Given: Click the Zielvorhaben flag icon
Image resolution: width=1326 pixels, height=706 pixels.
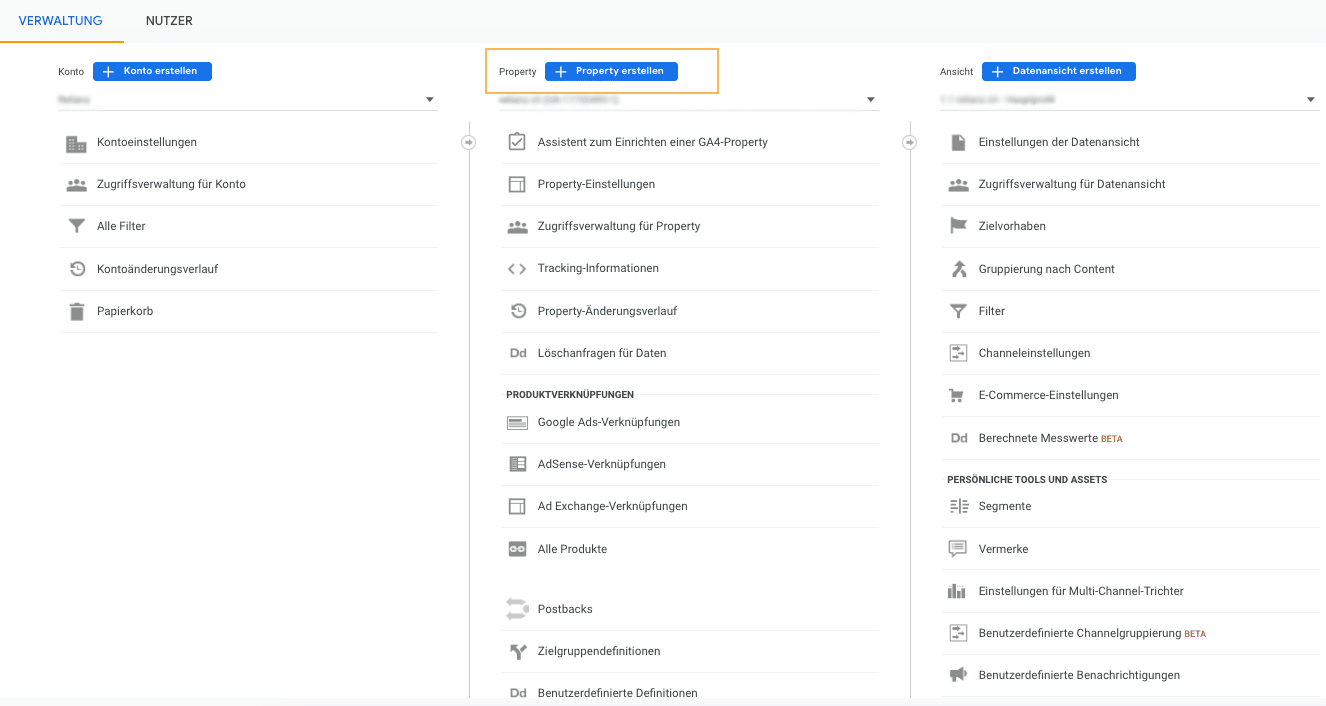Looking at the screenshot, I should [x=958, y=226].
